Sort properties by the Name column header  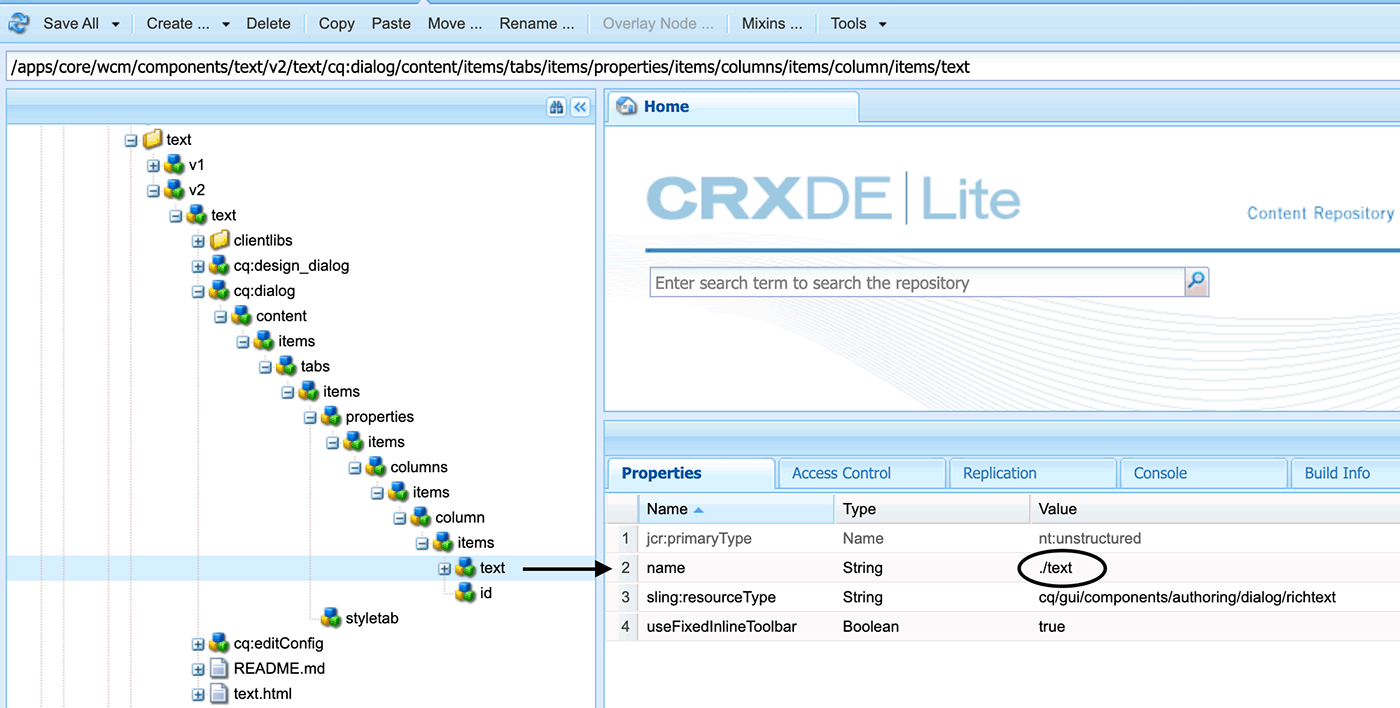[x=667, y=509]
